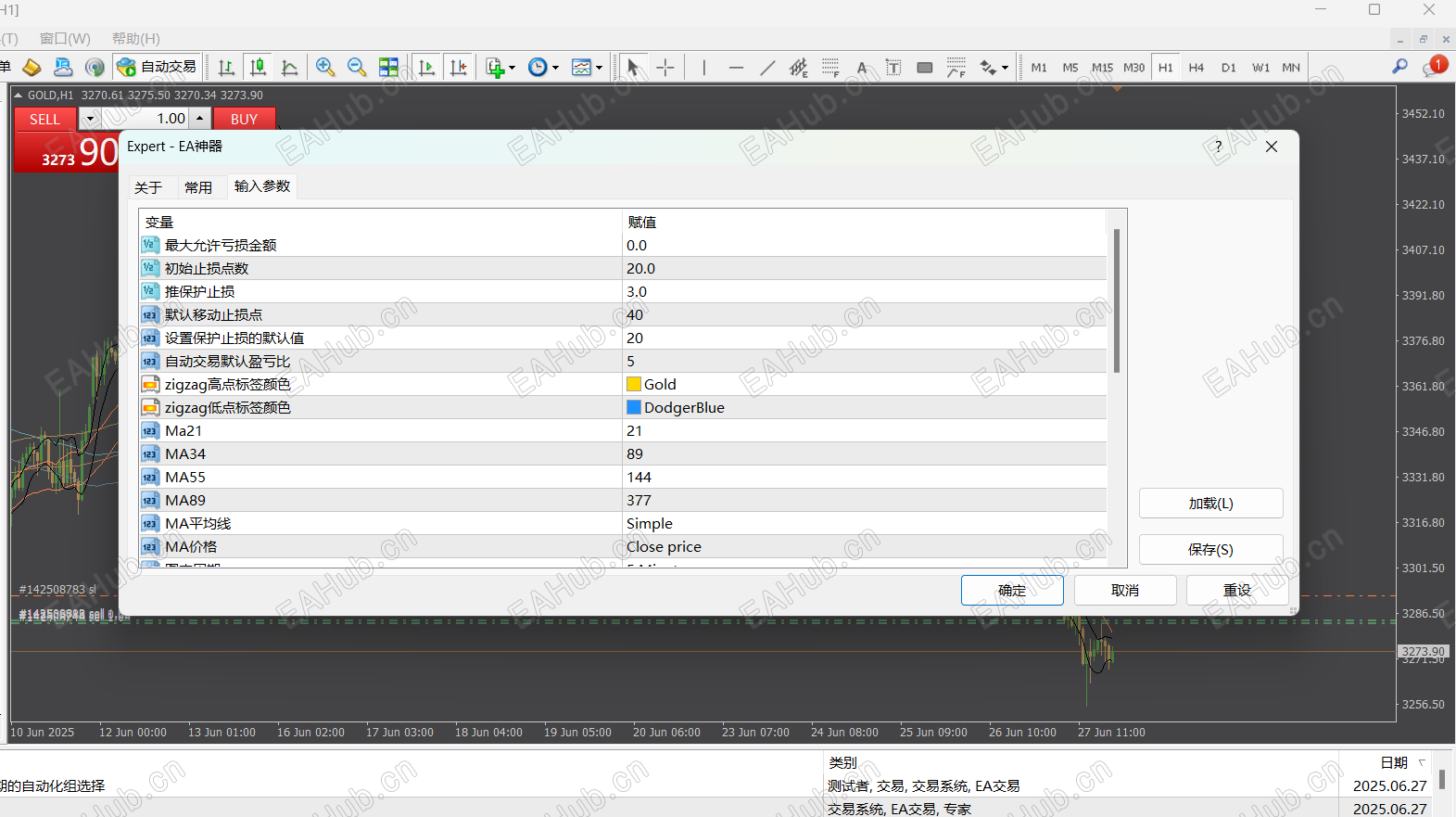Screen dimensions: 1456x817
Task: Cancel the dialog with 取消
Action: [x=1125, y=590]
